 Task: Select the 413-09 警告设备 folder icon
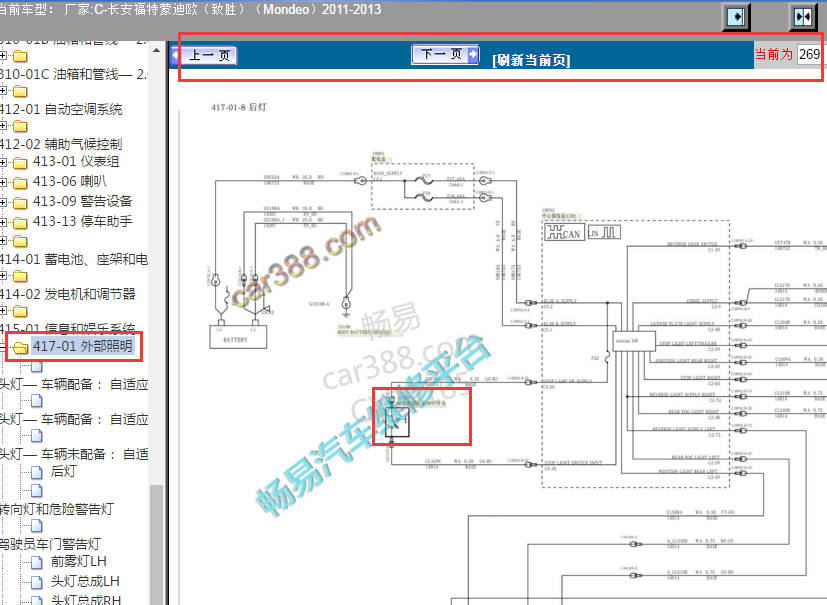pyautogui.click(x=20, y=203)
